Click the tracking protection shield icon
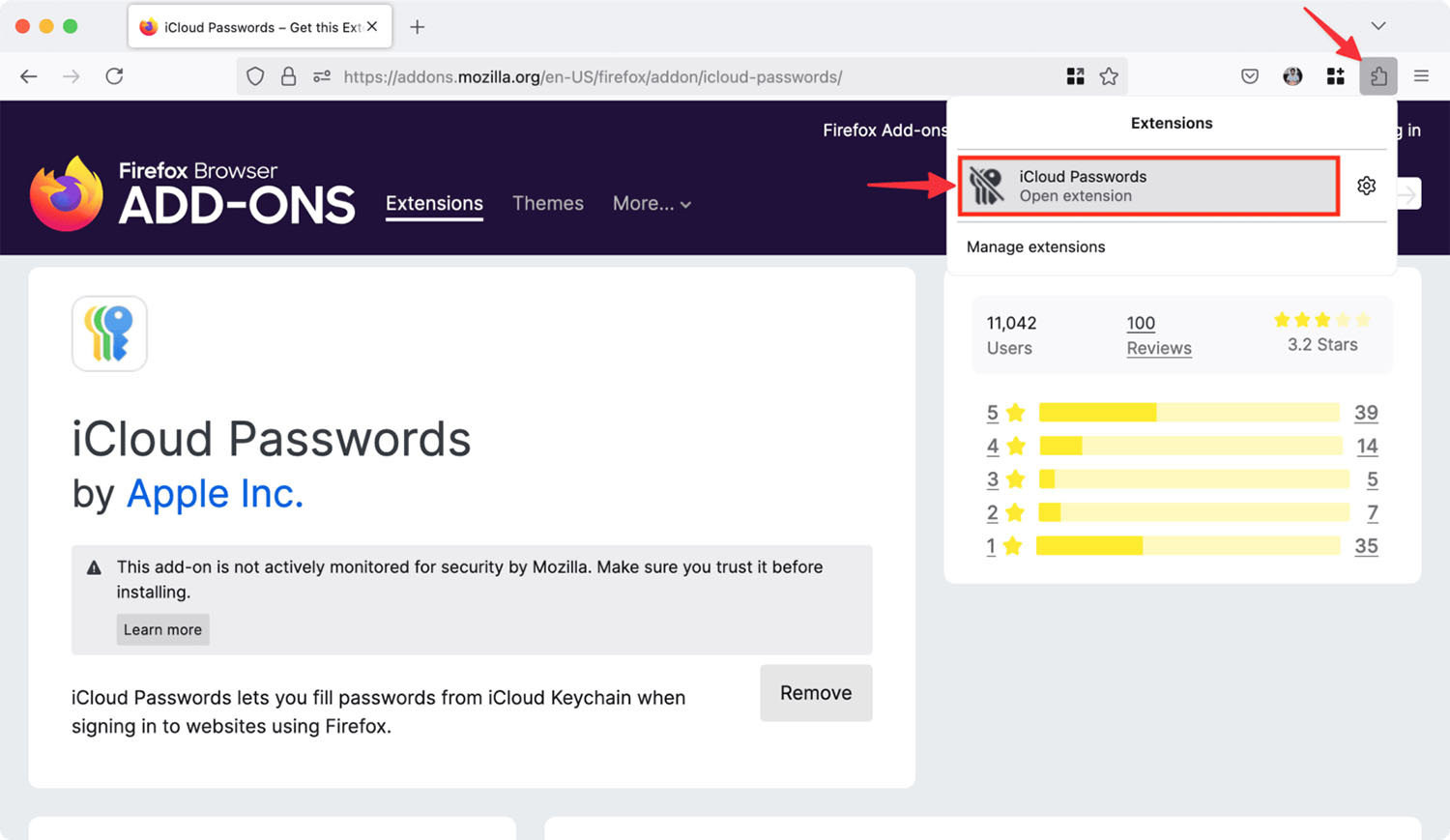Viewport: 1450px width, 840px height. click(255, 76)
